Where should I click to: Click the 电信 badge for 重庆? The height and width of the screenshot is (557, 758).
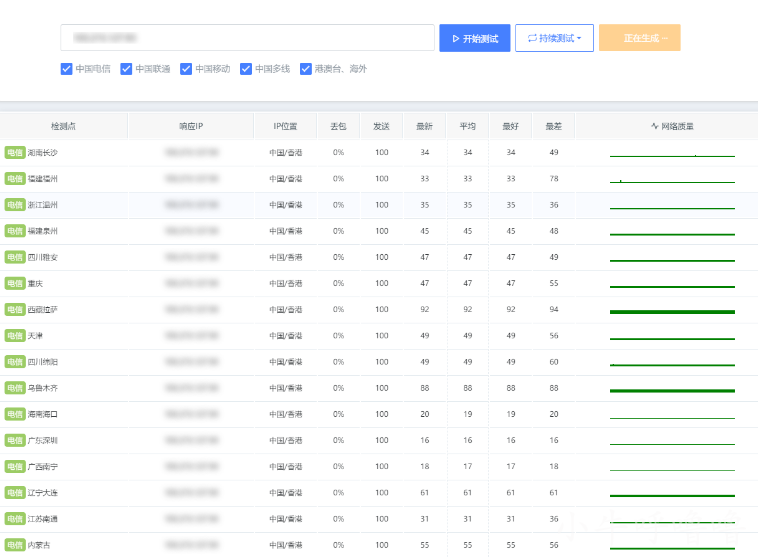15,283
